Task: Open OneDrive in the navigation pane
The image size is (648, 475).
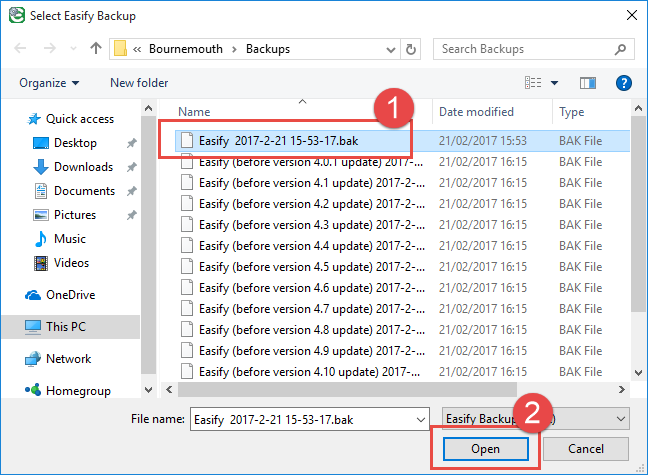Action: (x=72, y=295)
